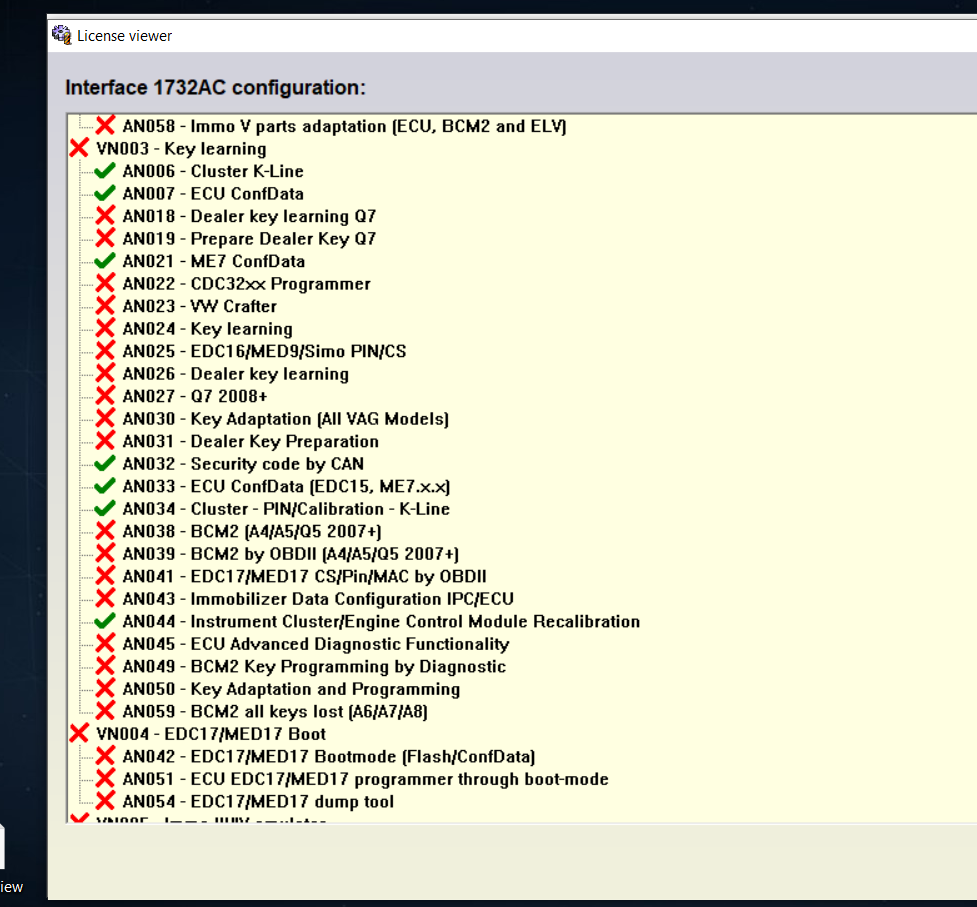Click the red X beside AN049

[x=105, y=665]
